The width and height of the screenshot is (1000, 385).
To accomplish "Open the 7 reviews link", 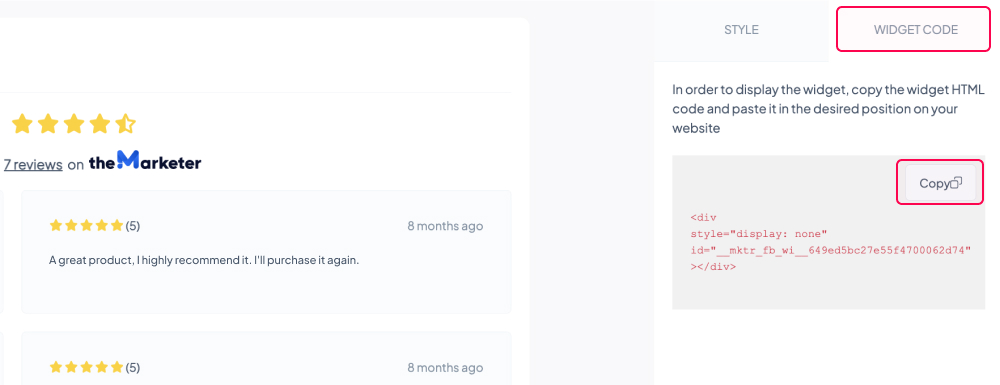I will (33, 164).
